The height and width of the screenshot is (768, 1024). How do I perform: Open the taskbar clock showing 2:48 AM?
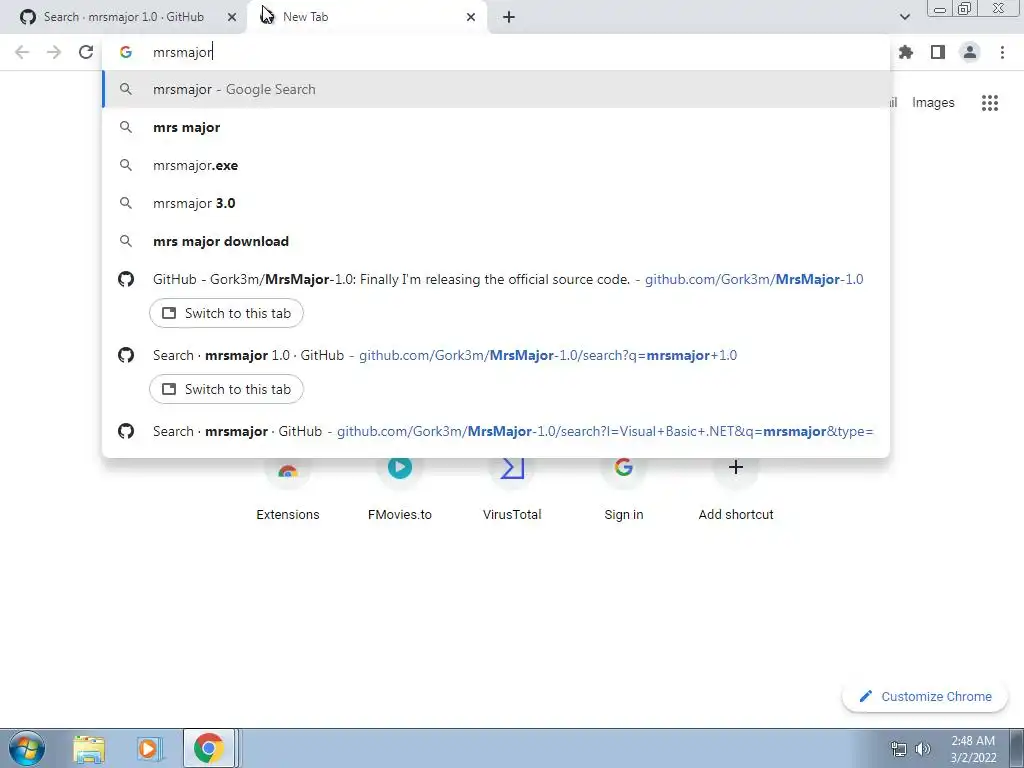973,749
